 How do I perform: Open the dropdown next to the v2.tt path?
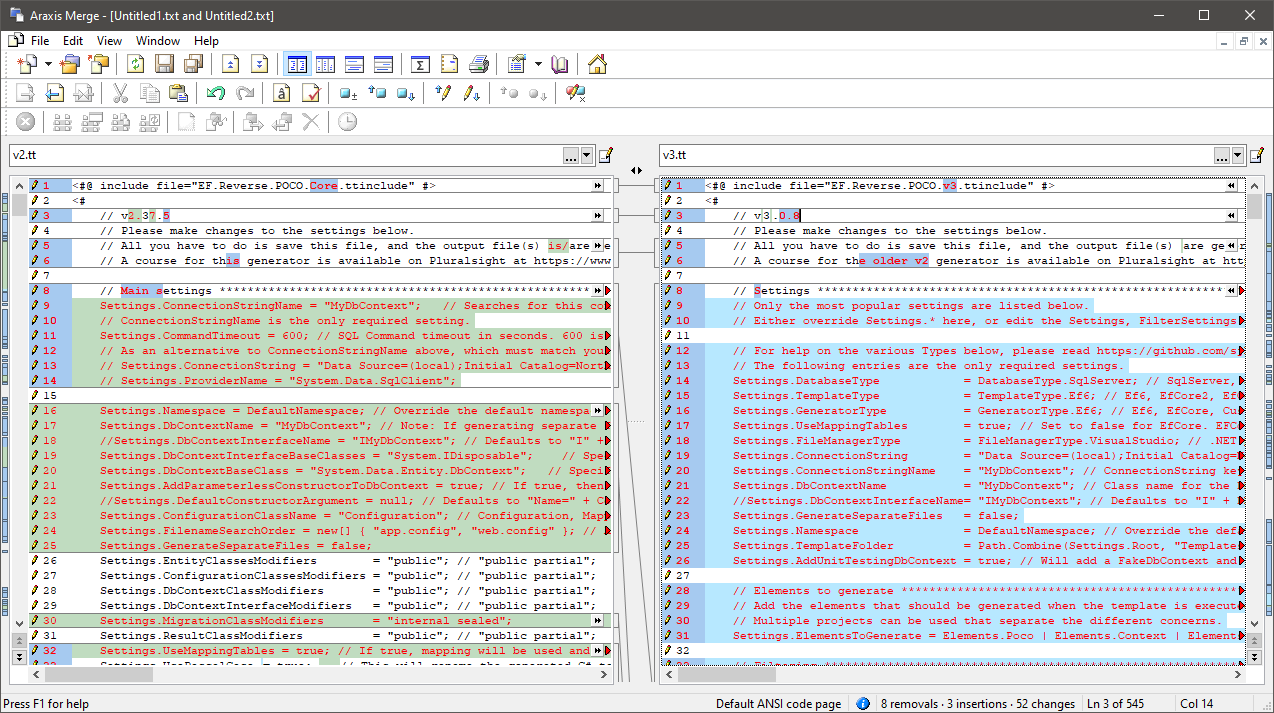[x=589, y=155]
